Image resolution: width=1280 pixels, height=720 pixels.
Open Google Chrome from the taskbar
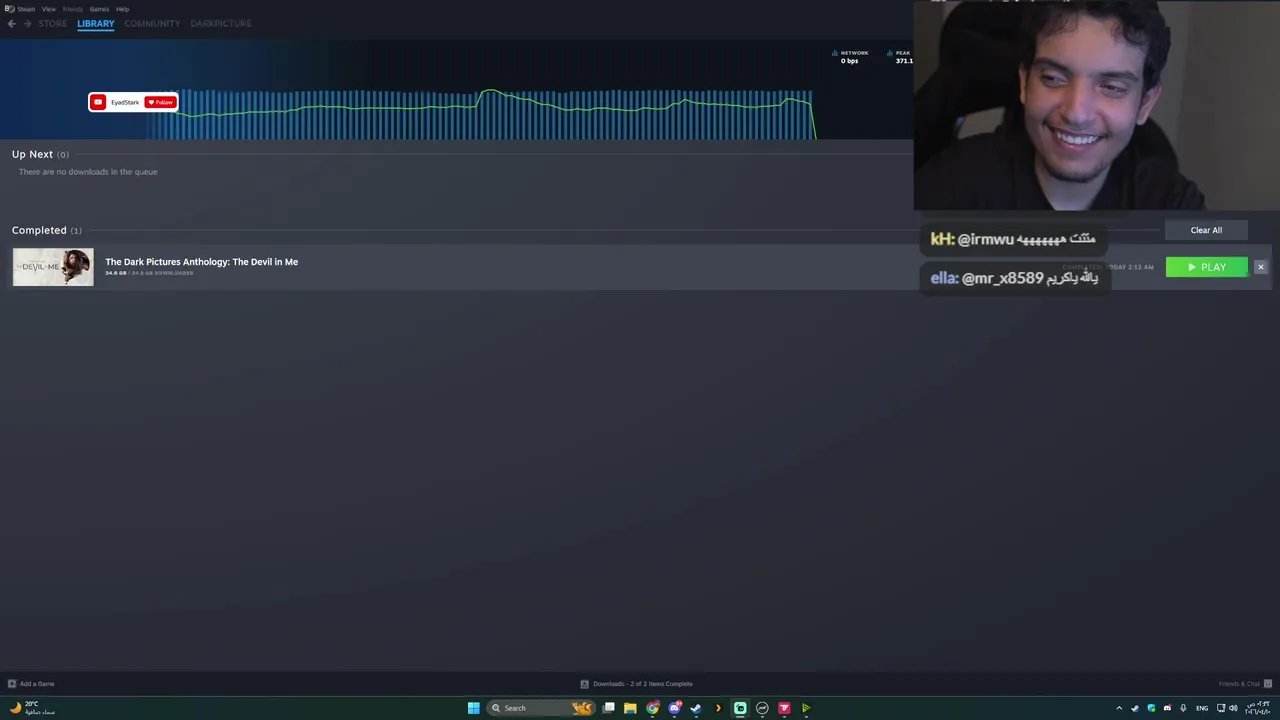(x=652, y=708)
